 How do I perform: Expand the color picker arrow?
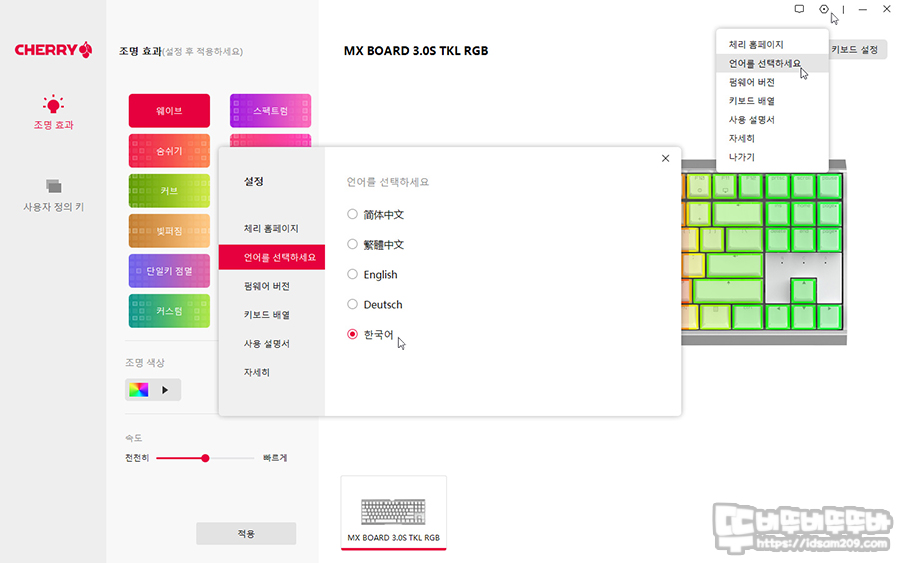point(165,390)
